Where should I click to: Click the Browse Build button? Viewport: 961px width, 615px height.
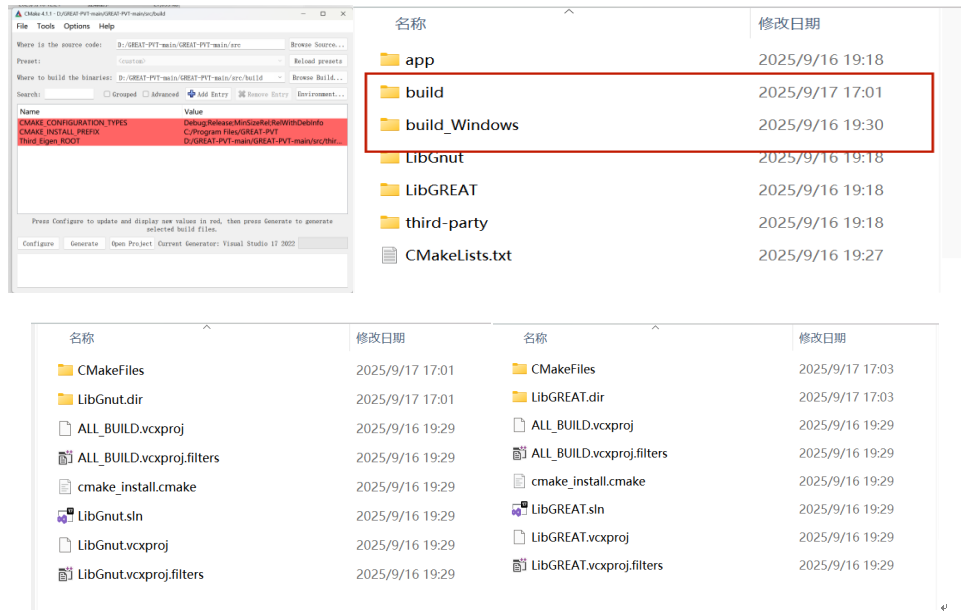point(317,78)
